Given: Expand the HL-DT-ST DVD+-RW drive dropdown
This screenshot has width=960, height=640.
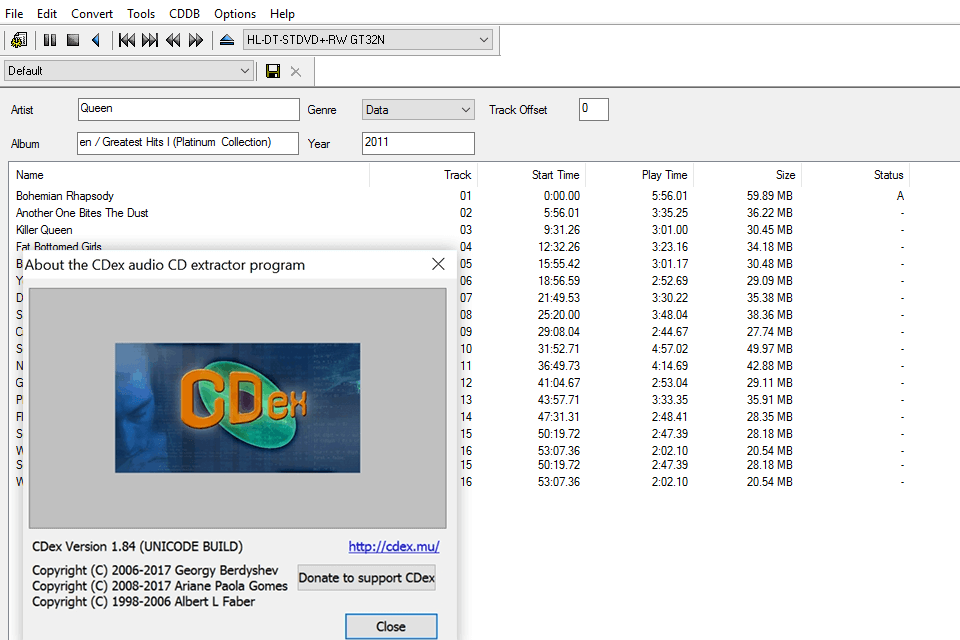Looking at the screenshot, I should pos(484,40).
